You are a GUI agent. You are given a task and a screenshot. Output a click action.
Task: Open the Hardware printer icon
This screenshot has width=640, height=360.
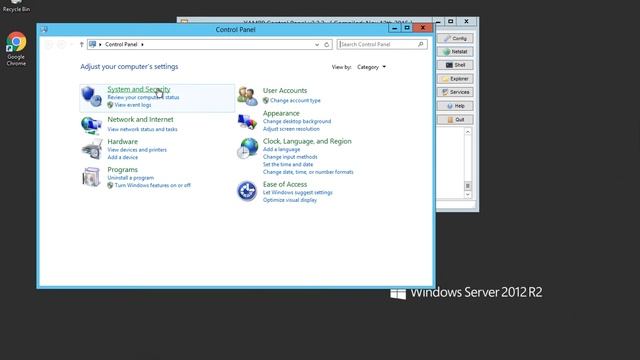click(x=91, y=149)
